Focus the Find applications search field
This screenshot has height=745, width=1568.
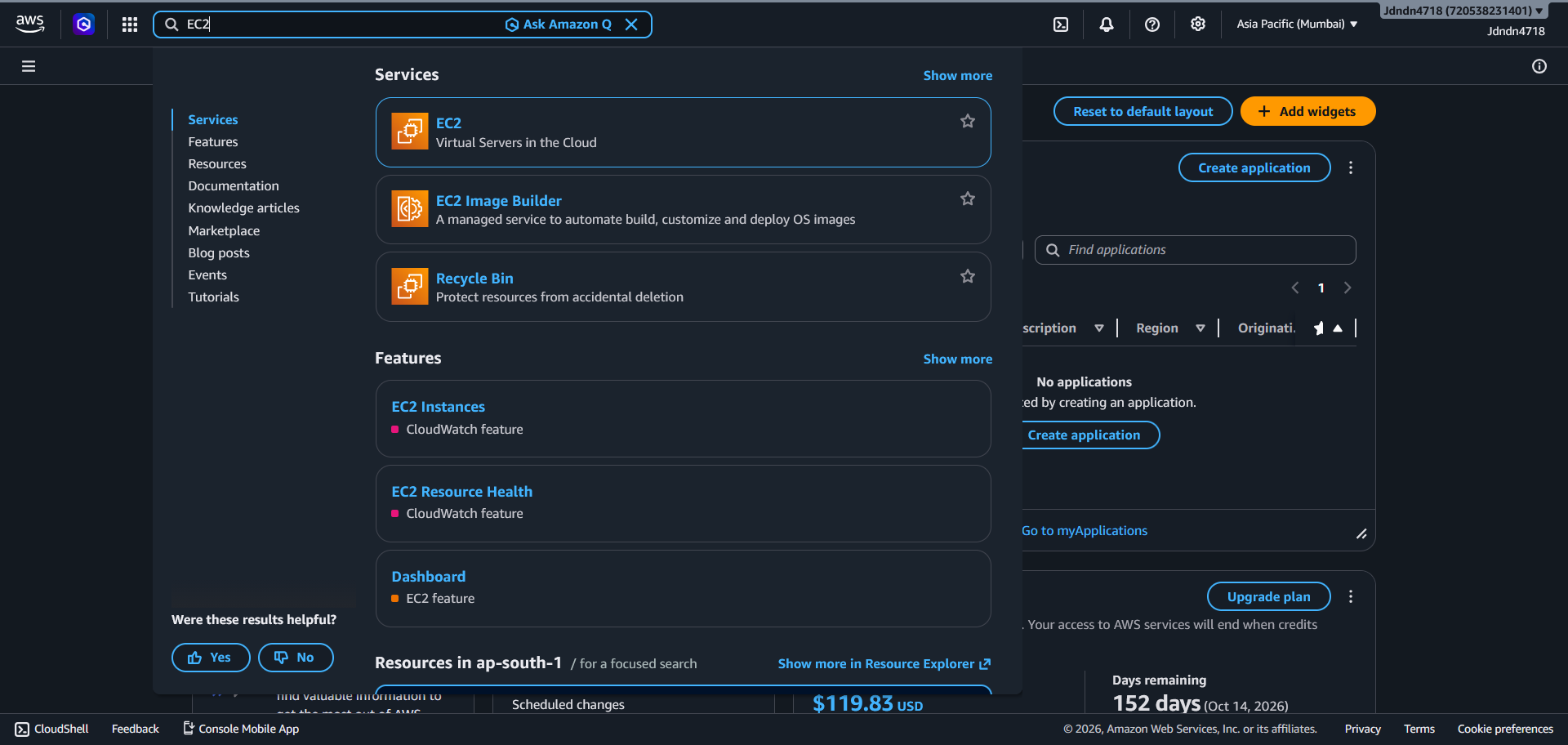pos(1196,250)
